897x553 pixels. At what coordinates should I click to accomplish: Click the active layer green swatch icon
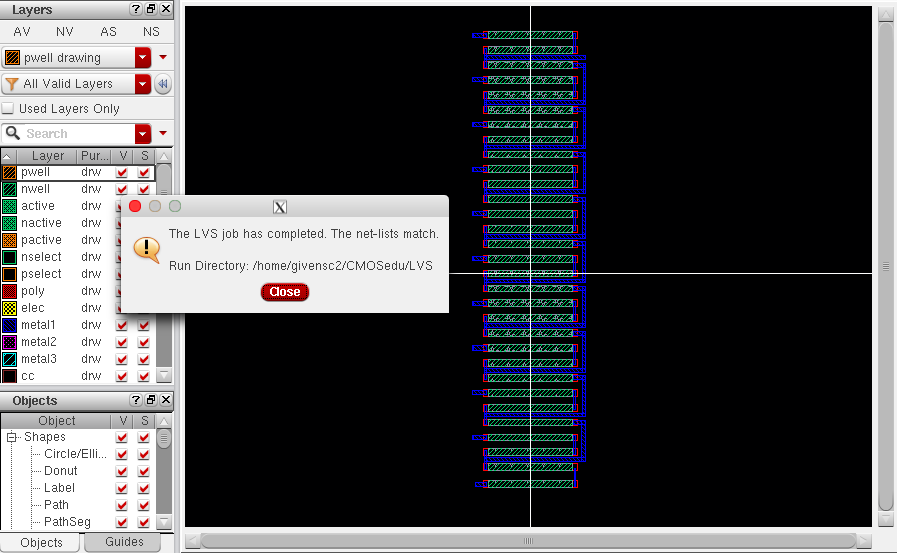click(10, 206)
